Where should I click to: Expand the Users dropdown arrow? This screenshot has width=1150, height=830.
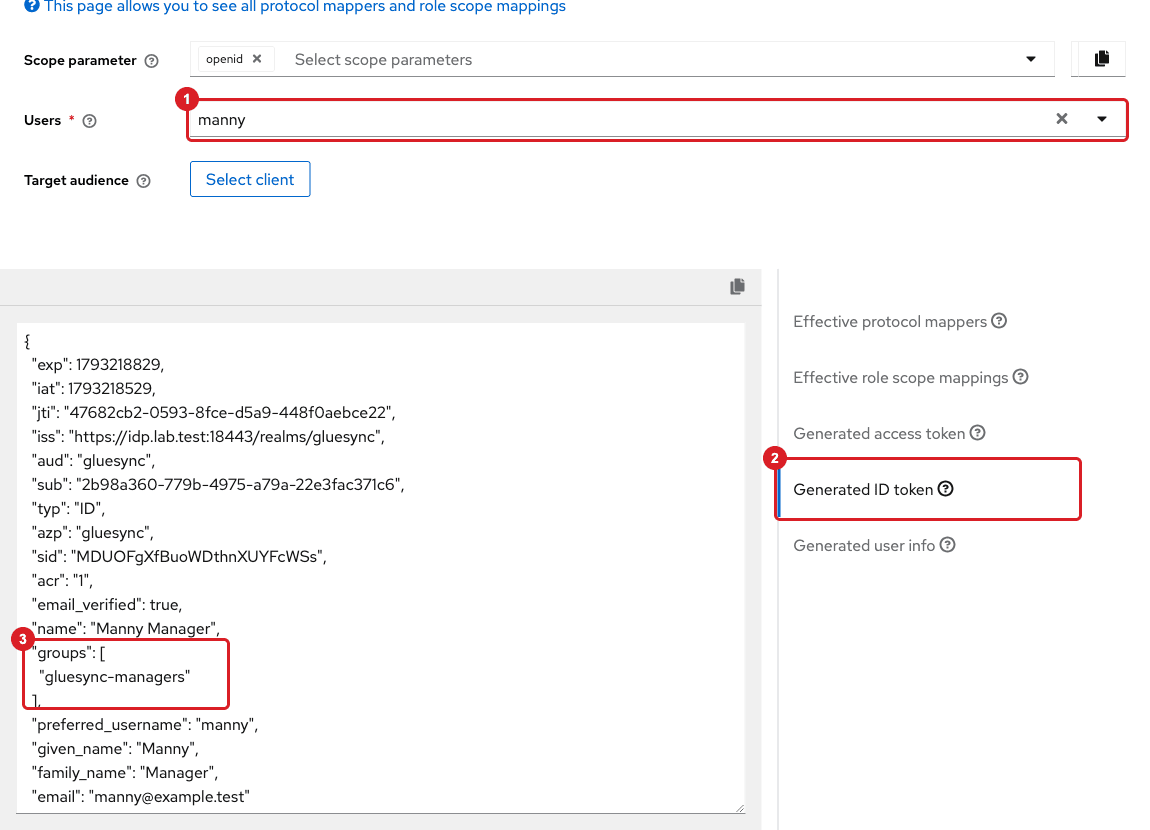pos(1102,119)
